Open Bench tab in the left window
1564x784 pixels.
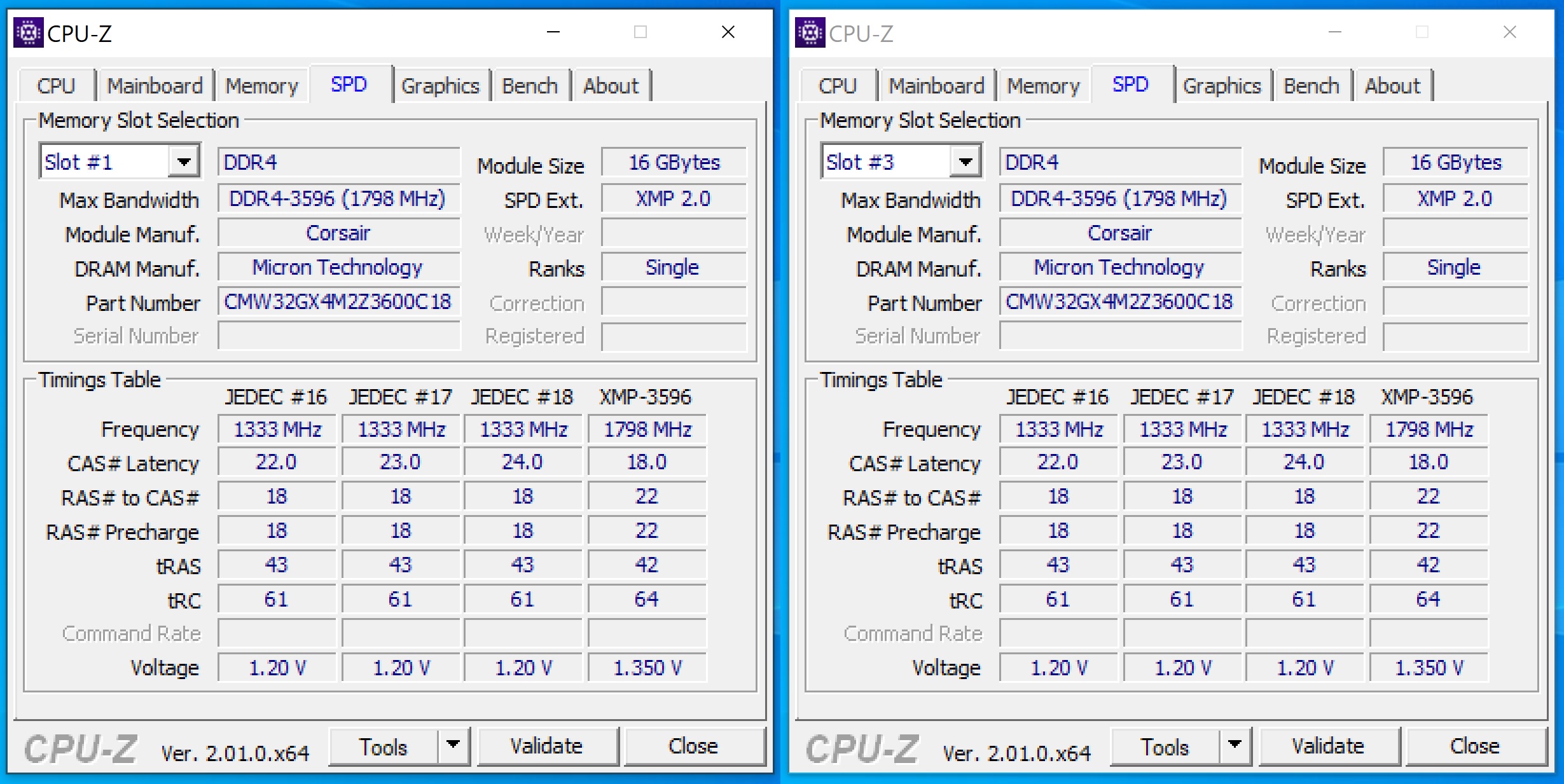[x=530, y=86]
